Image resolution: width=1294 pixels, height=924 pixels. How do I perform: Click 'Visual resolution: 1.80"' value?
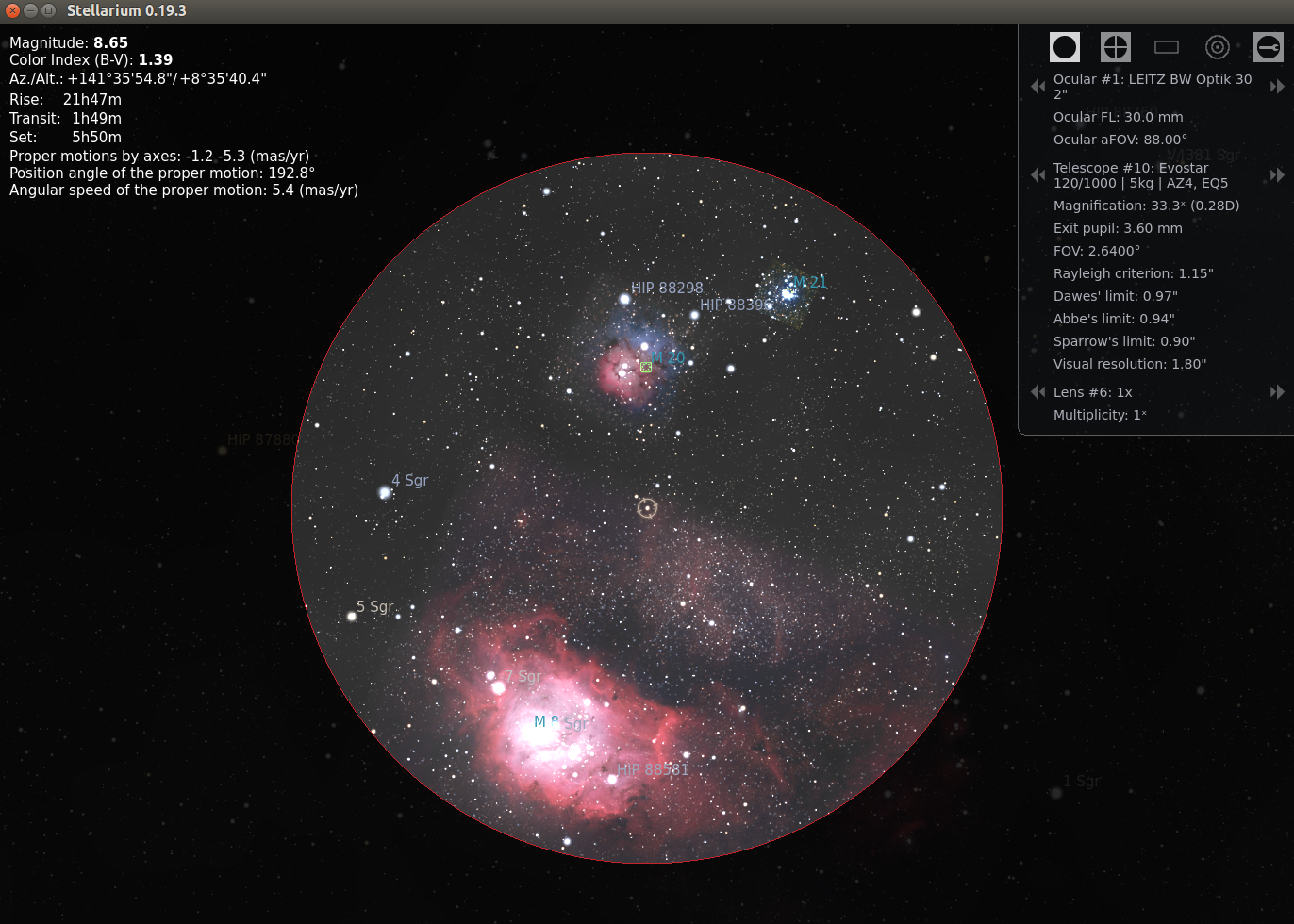coord(1130,364)
